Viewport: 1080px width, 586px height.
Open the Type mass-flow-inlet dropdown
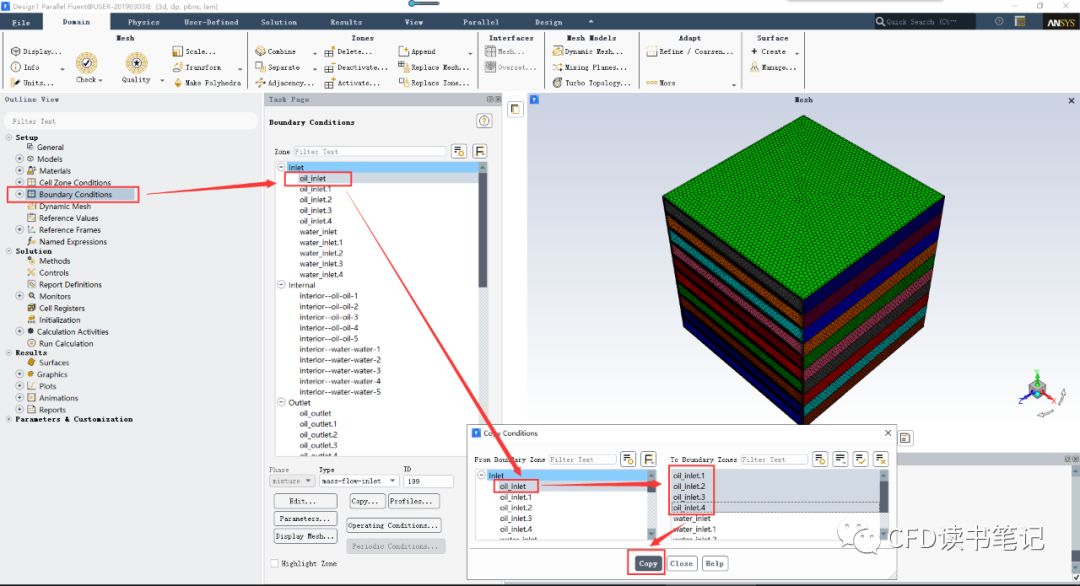pyautogui.click(x=359, y=481)
